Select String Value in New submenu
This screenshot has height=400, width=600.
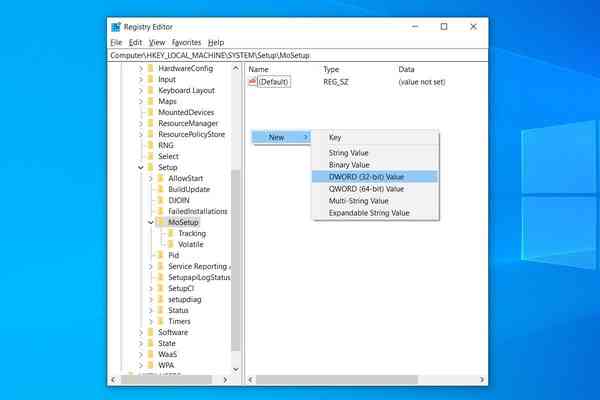(350, 153)
